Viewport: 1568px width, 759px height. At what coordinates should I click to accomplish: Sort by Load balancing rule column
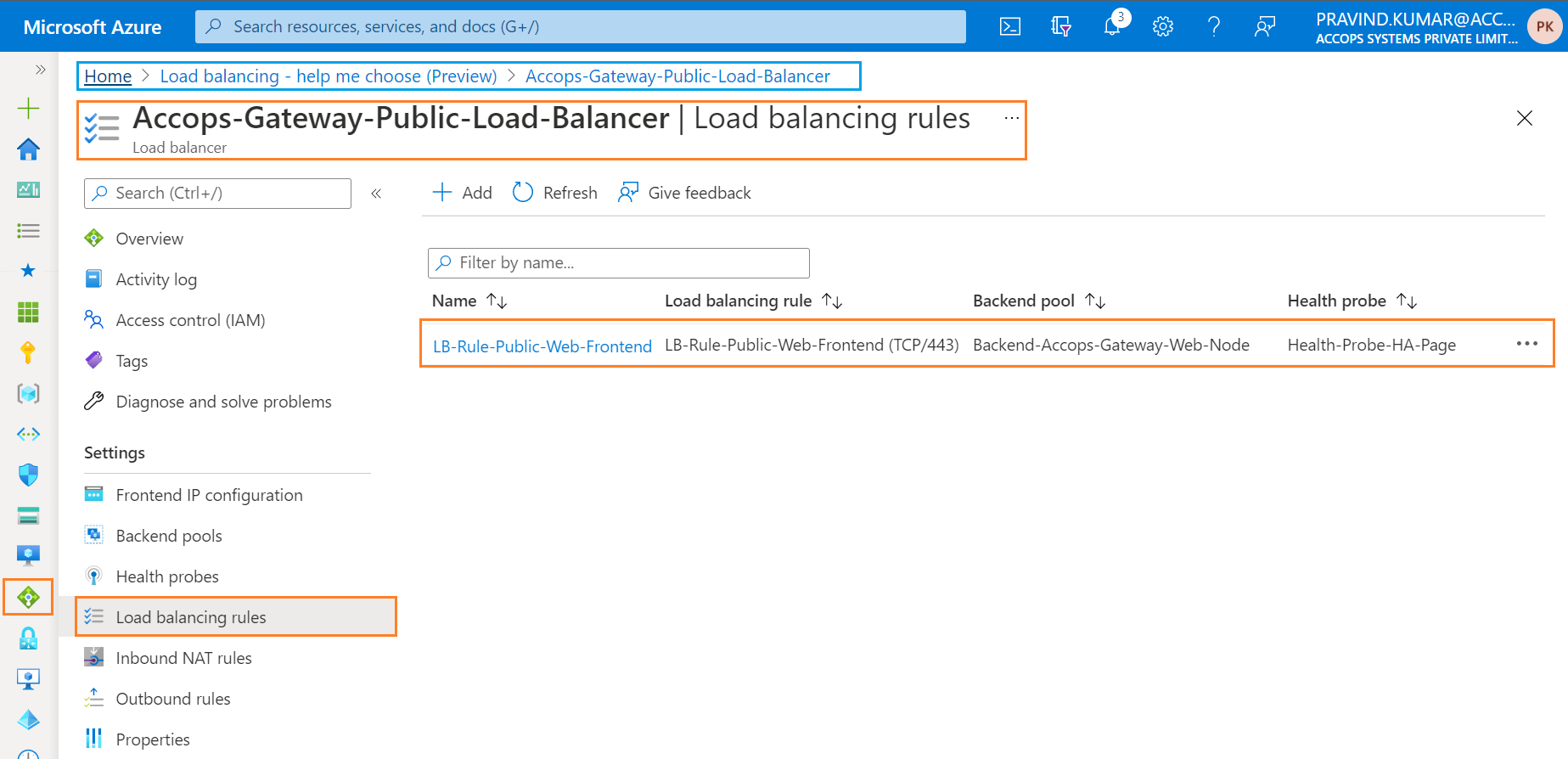point(753,301)
